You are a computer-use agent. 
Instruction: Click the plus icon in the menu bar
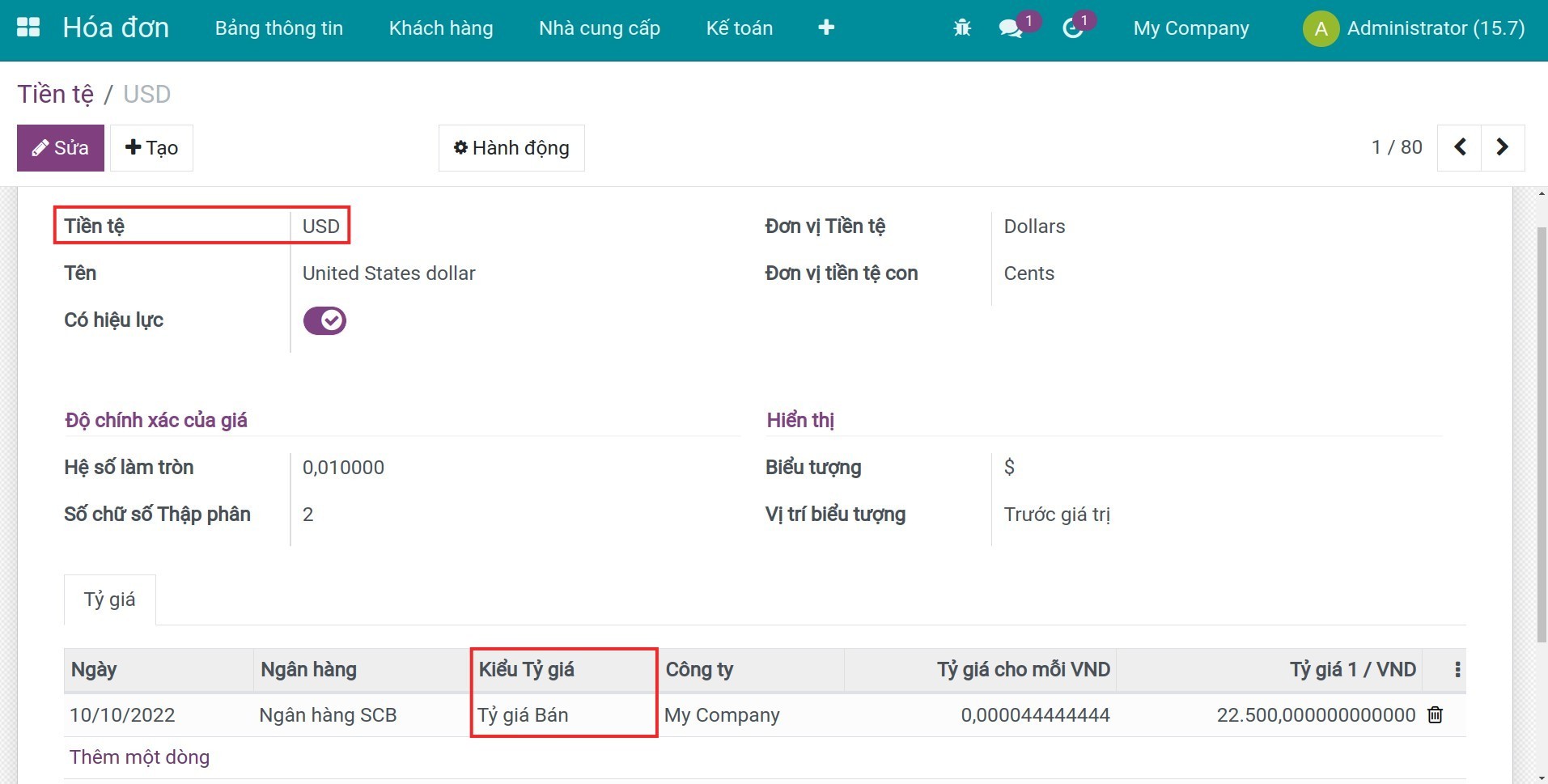coord(826,27)
